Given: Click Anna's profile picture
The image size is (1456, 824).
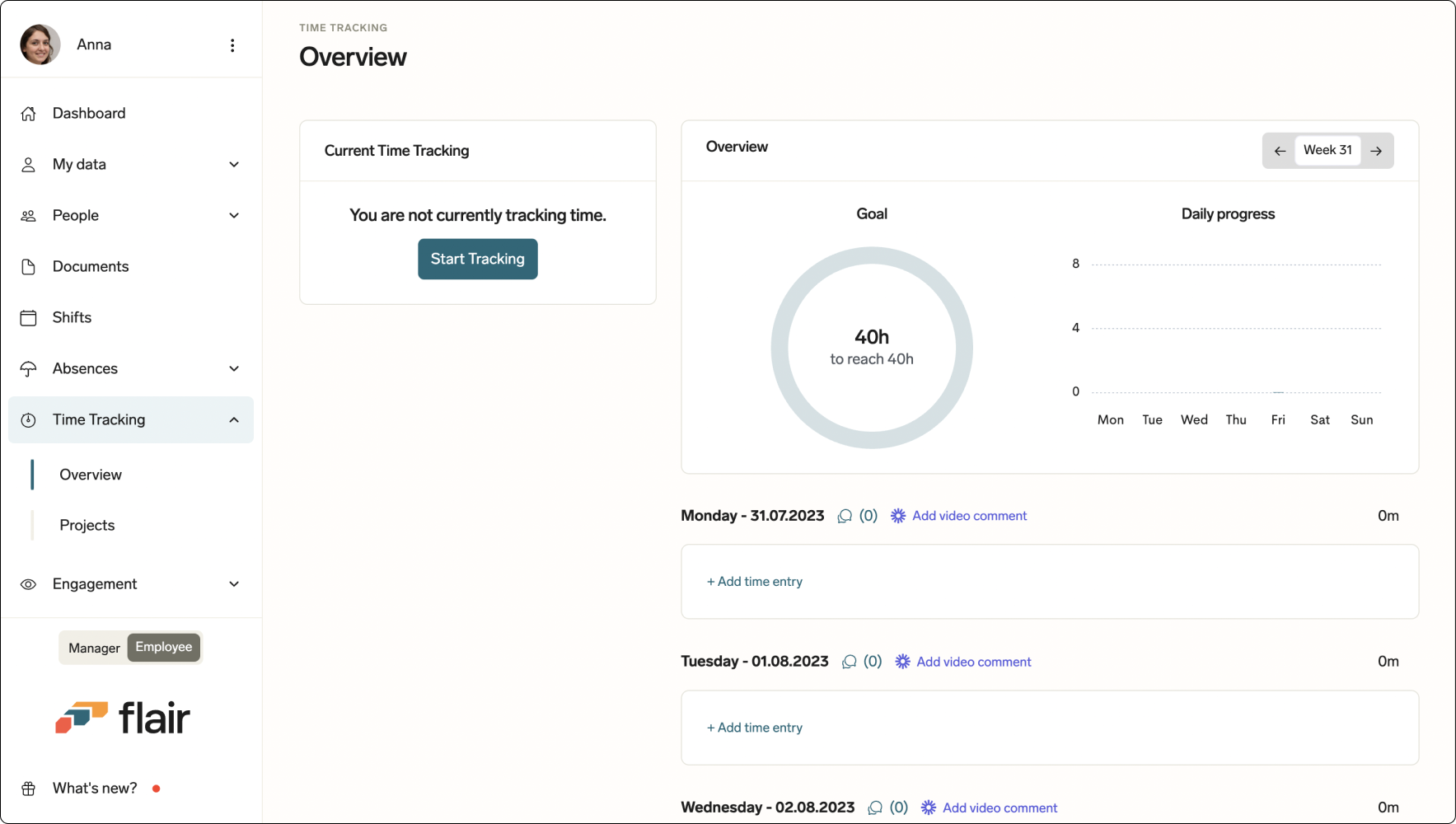Looking at the screenshot, I should pos(40,44).
